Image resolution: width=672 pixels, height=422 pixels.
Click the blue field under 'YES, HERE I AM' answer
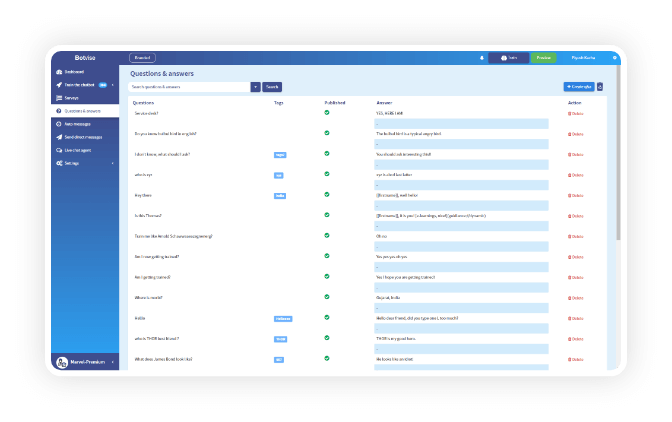pos(461,124)
